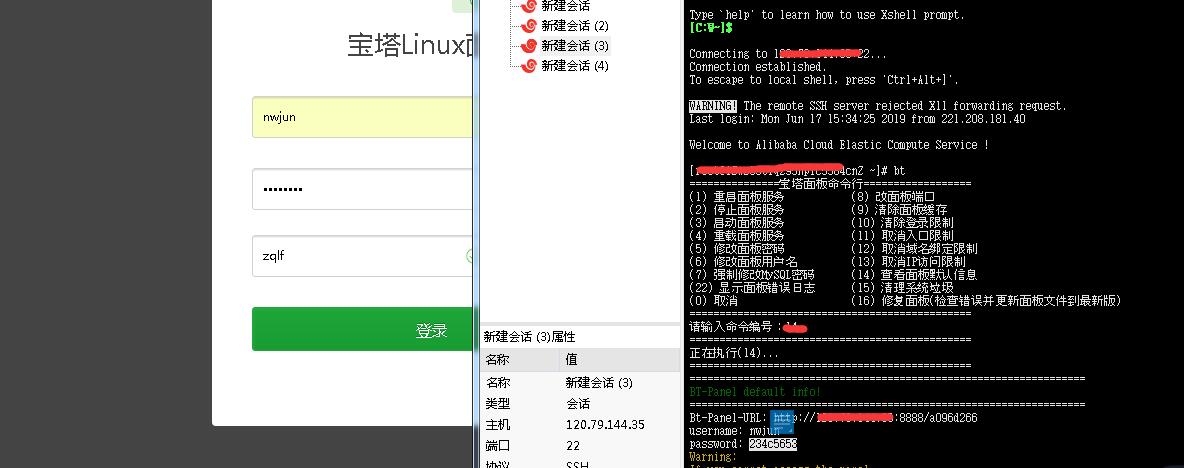Focus the username field containing nwjun
This screenshot has height=468, width=1184.
coord(362,117)
